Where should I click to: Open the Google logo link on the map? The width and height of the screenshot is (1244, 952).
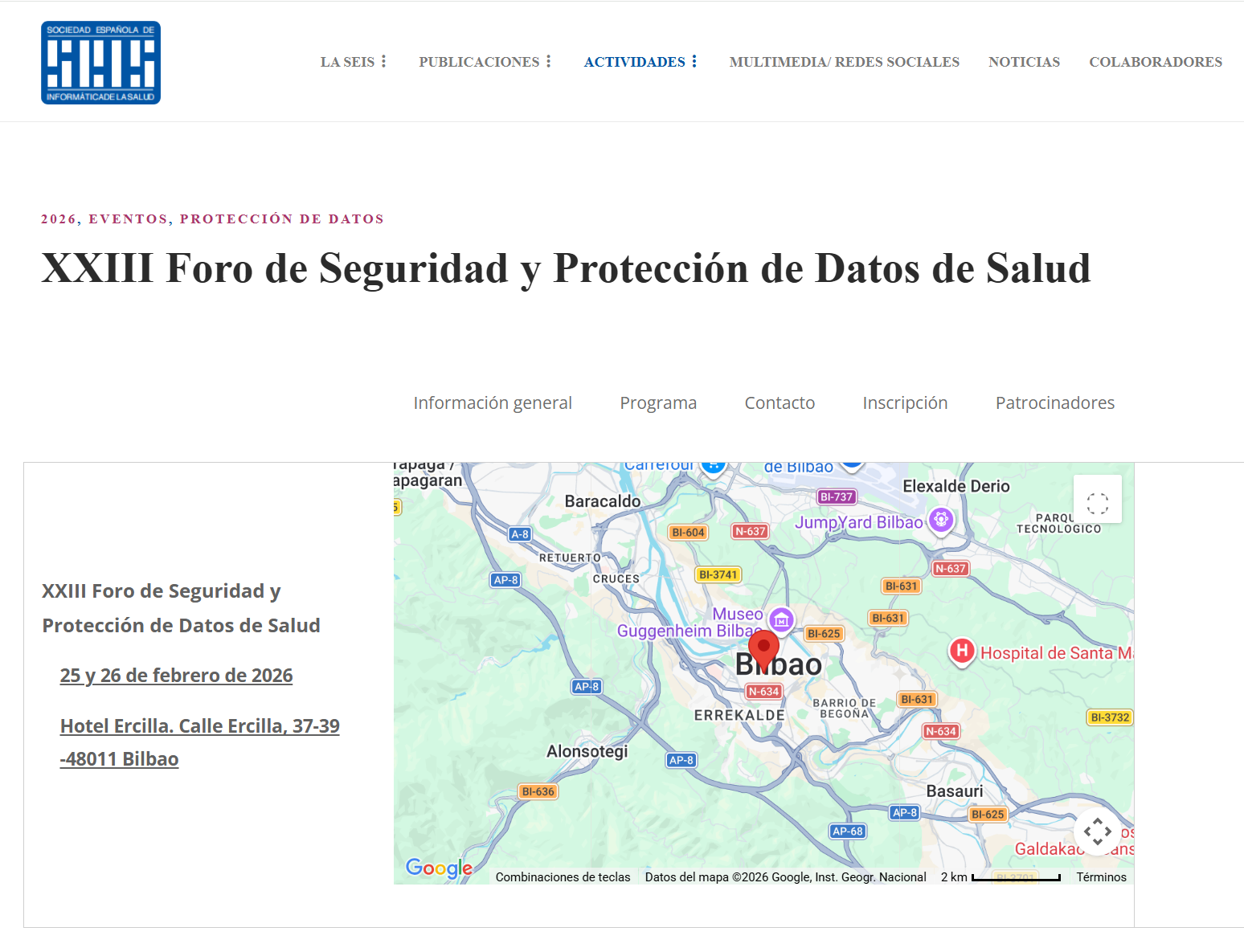coord(438,868)
